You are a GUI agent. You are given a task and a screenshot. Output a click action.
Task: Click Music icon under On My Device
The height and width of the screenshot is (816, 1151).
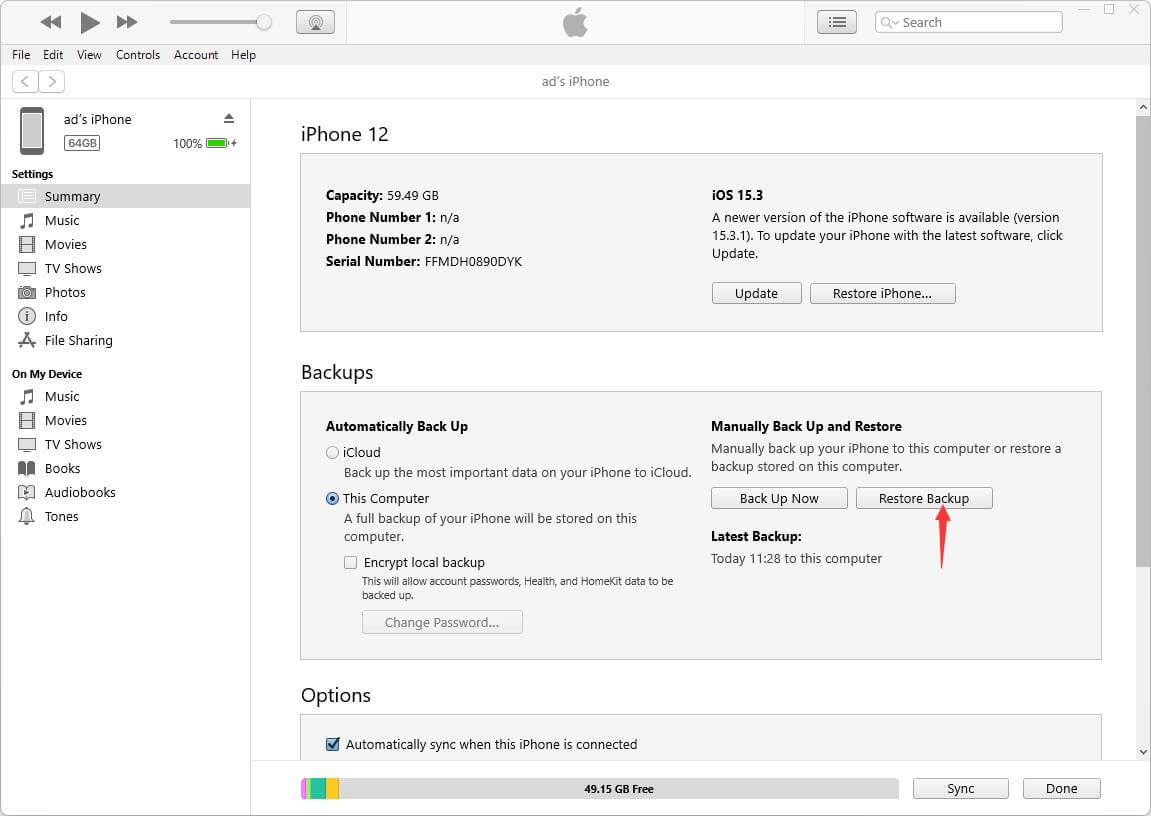[27, 396]
